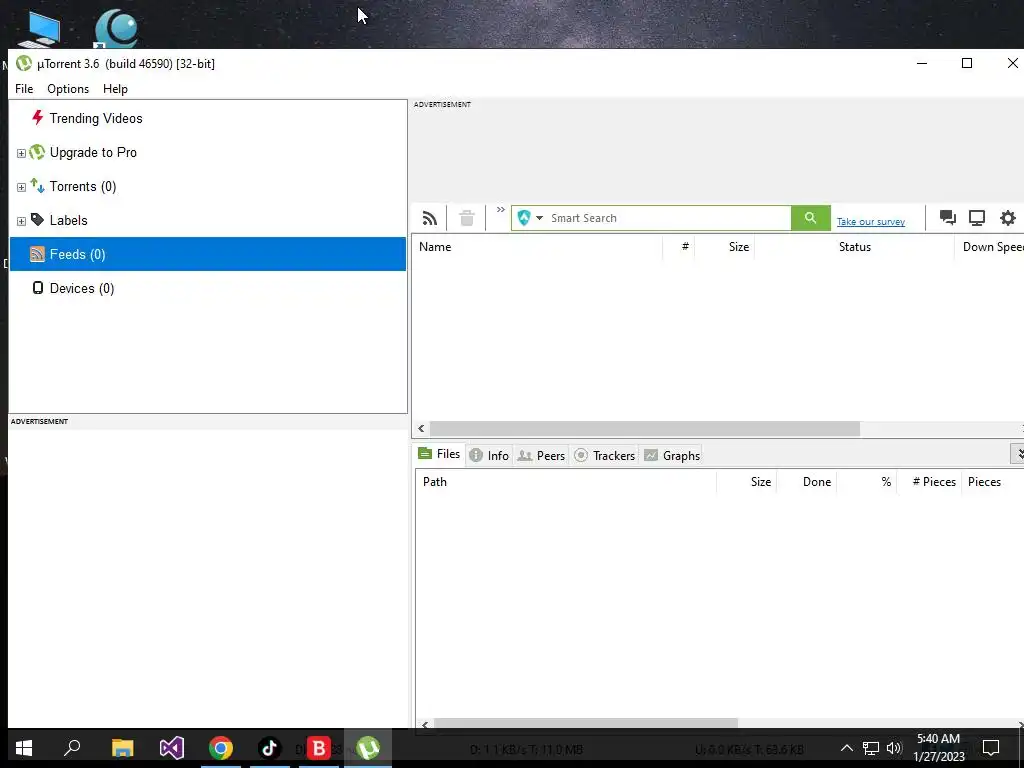Expand the Labels tree node
Screen dimensions: 1024x768
21,221
